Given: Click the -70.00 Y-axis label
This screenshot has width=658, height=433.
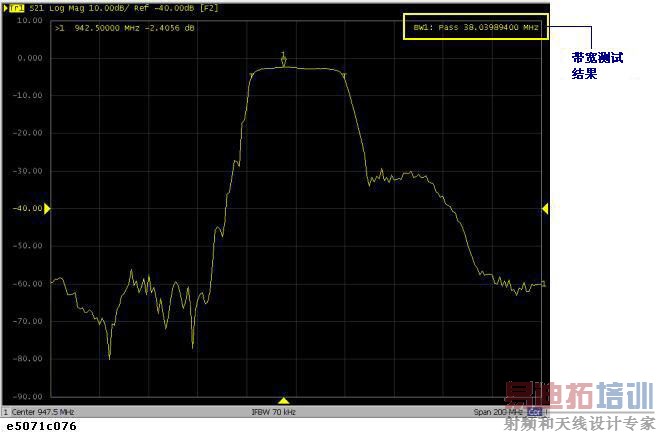Looking at the screenshot, I should tap(28, 321).
